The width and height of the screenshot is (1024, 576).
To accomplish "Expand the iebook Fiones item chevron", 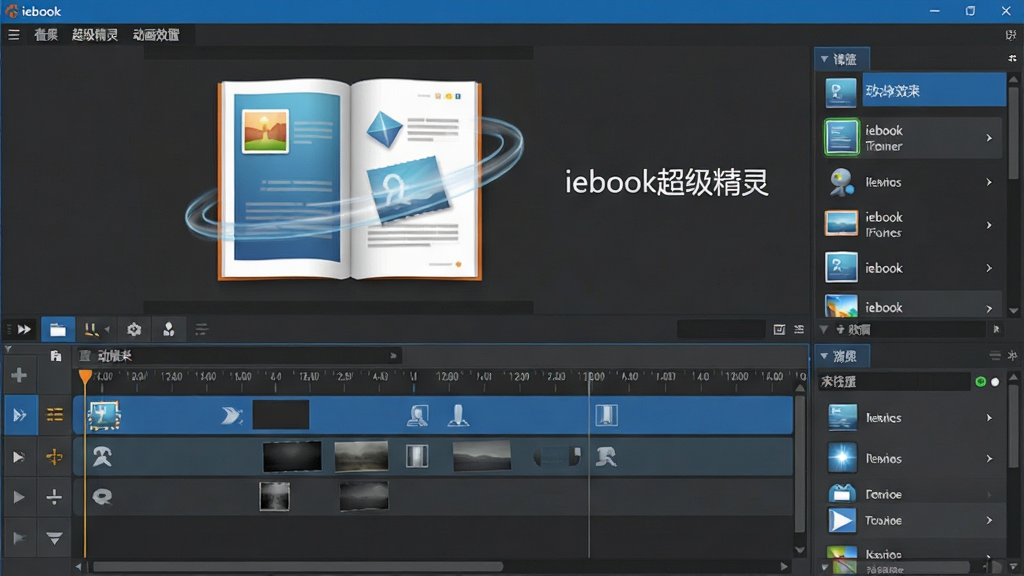I will click(x=989, y=225).
